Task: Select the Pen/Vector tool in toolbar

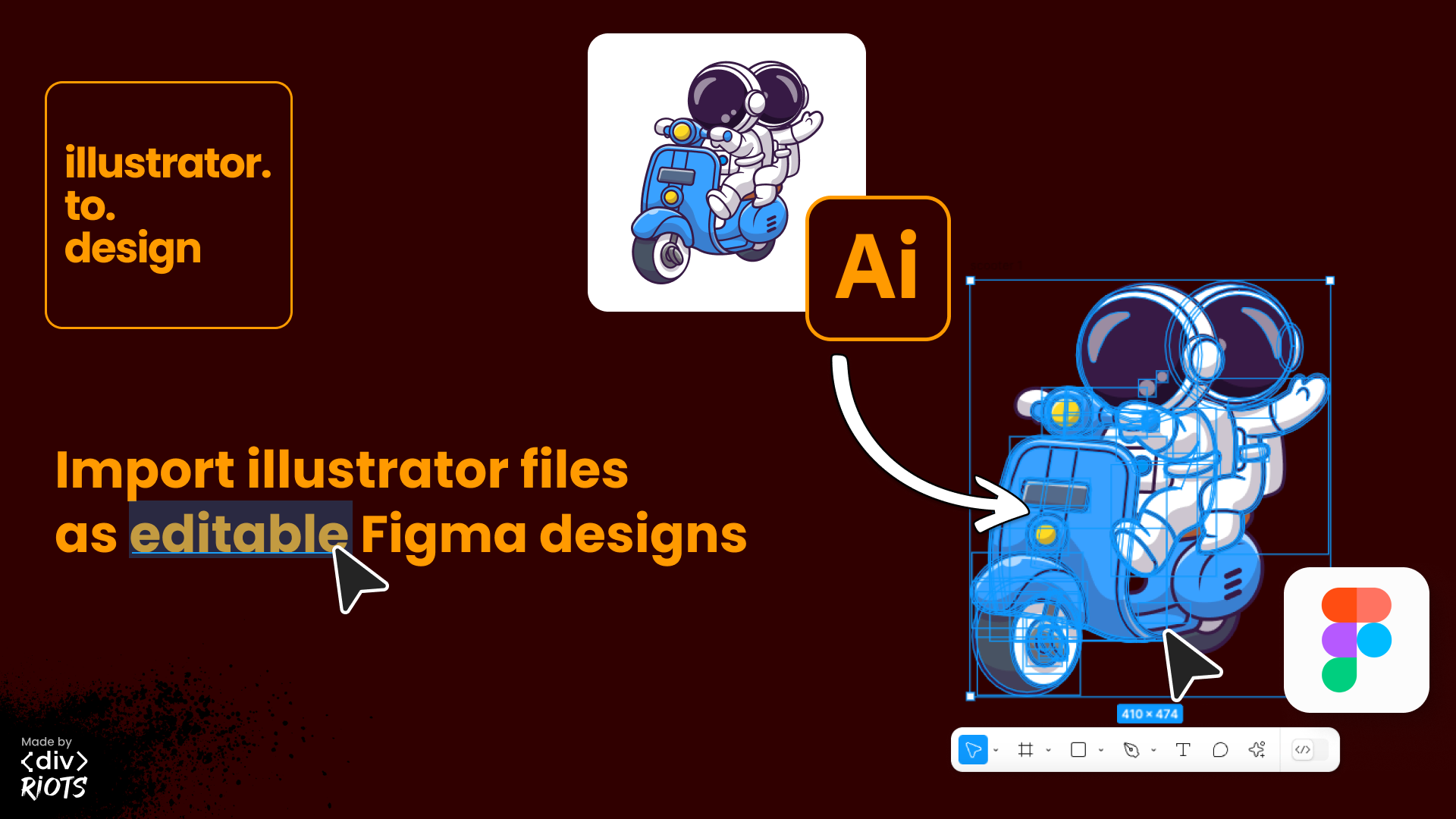Action: tap(1130, 750)
